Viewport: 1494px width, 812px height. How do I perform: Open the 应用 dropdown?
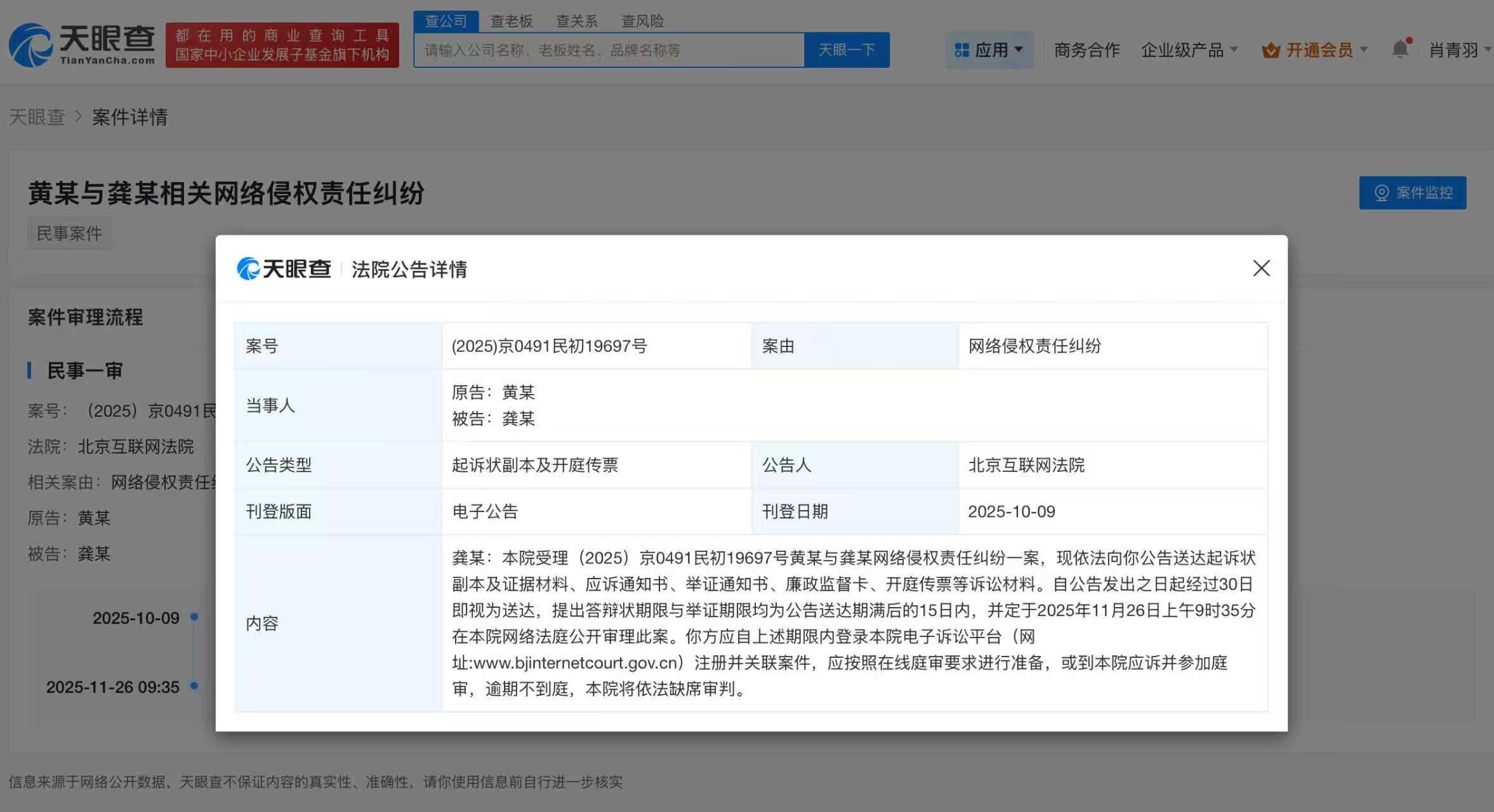993,49
